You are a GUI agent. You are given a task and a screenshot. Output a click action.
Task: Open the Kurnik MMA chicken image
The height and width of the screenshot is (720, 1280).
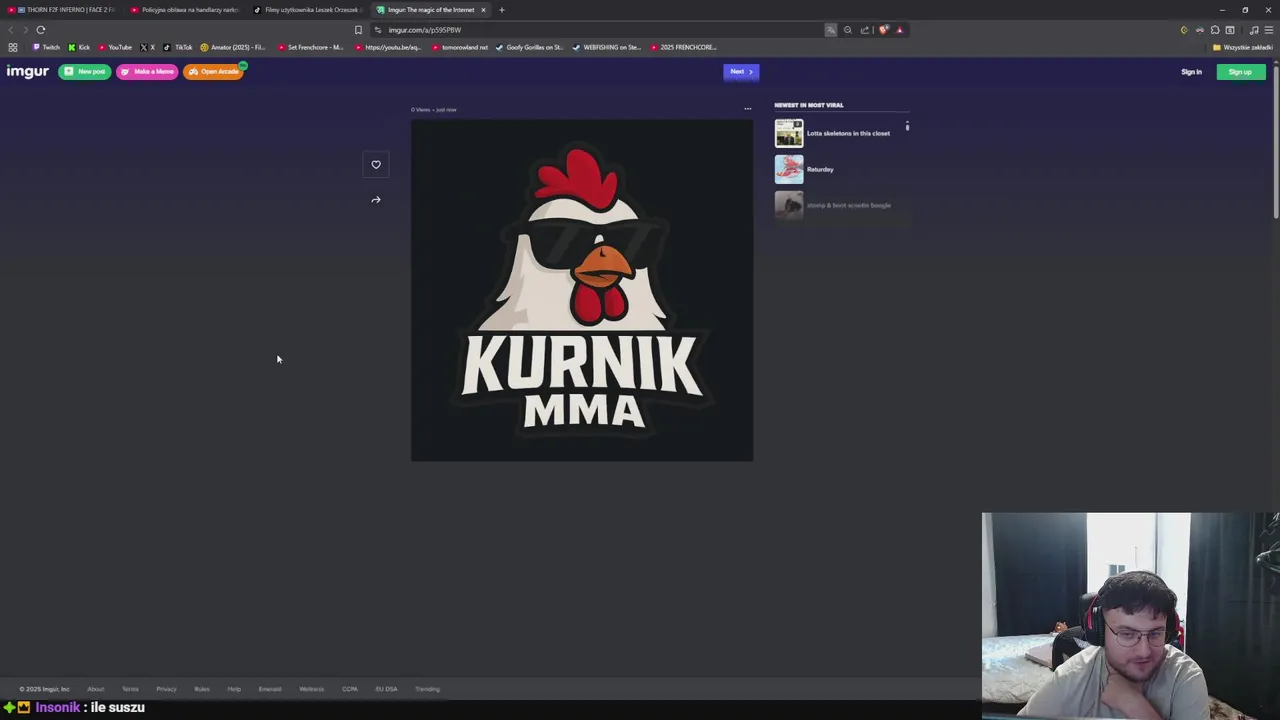pos(582,290)
